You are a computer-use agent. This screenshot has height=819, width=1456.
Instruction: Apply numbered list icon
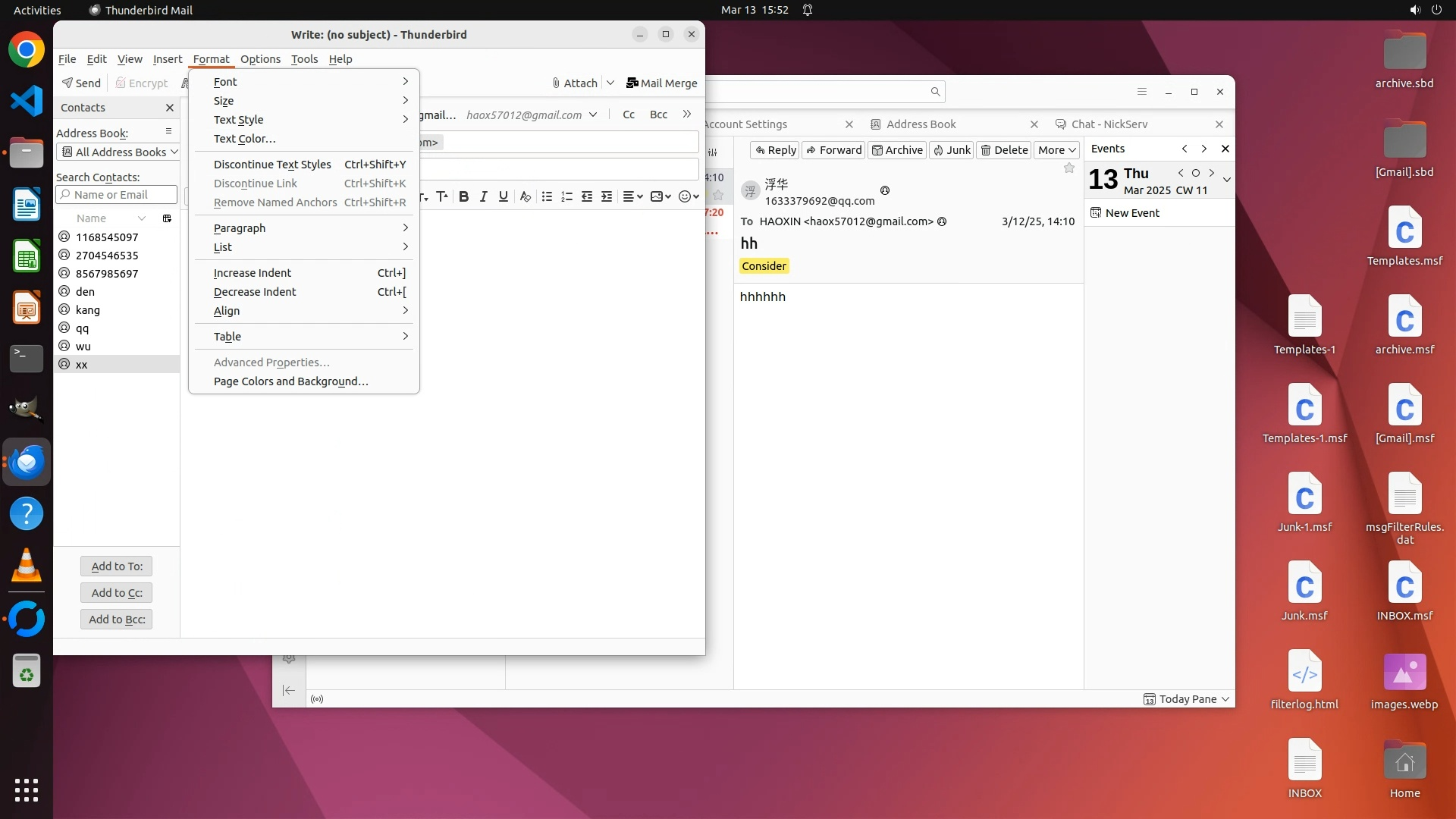click(566, 196)
